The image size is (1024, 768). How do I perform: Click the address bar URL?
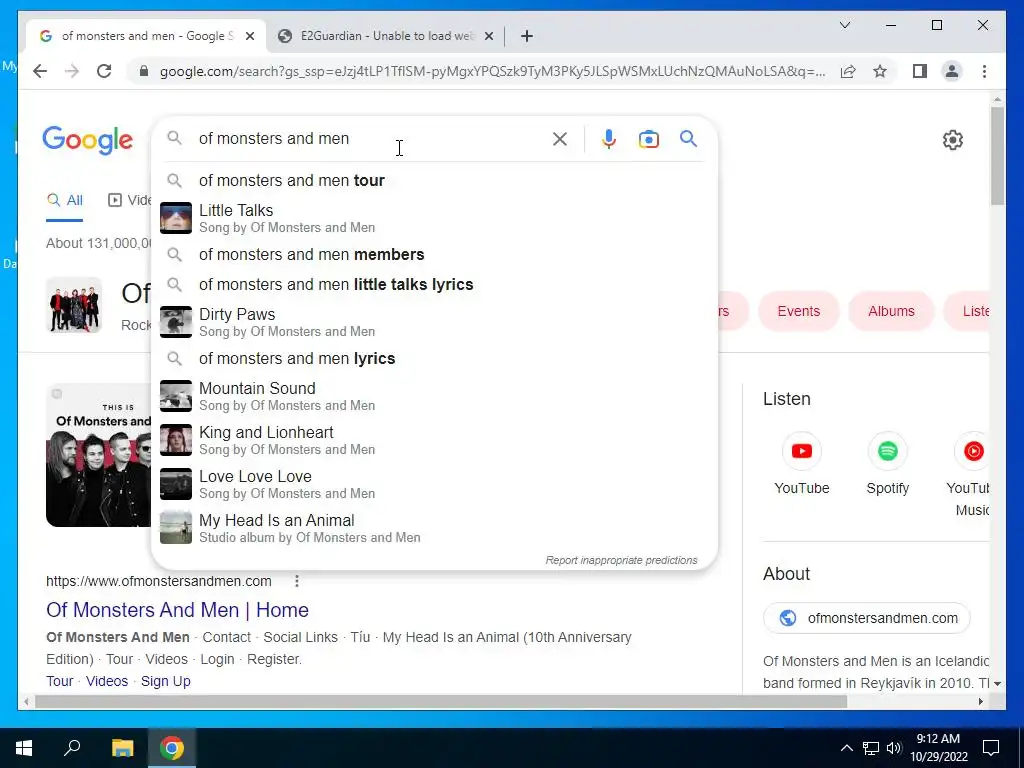492,71
